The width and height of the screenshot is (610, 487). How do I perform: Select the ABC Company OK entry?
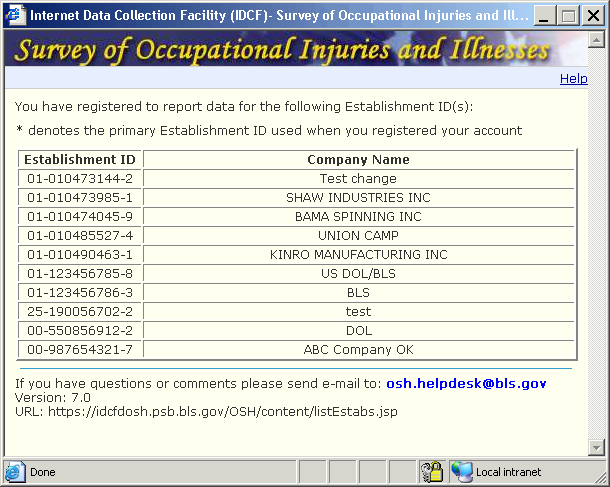(x=358, y=350)
